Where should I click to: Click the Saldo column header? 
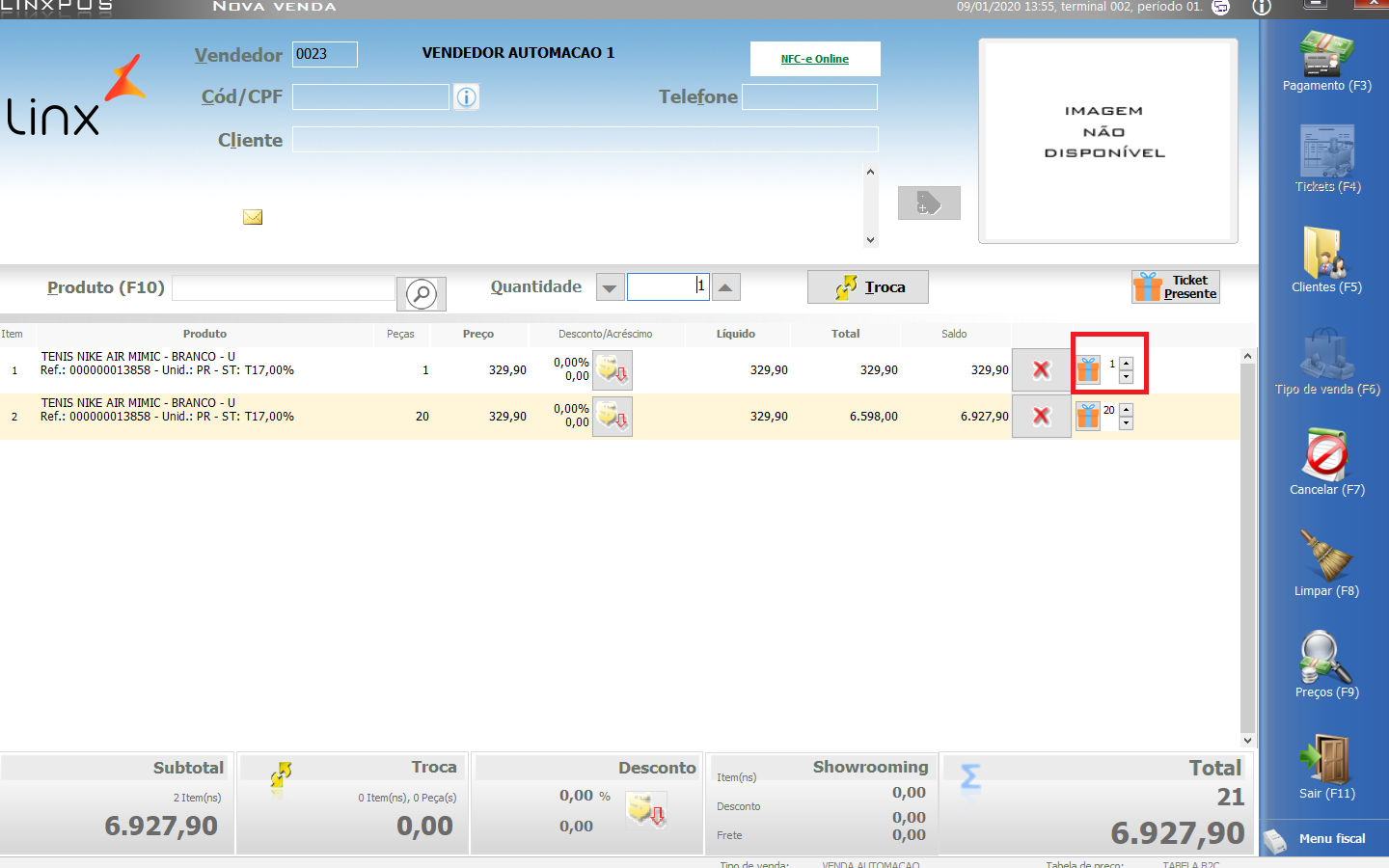tap(954, 334)
